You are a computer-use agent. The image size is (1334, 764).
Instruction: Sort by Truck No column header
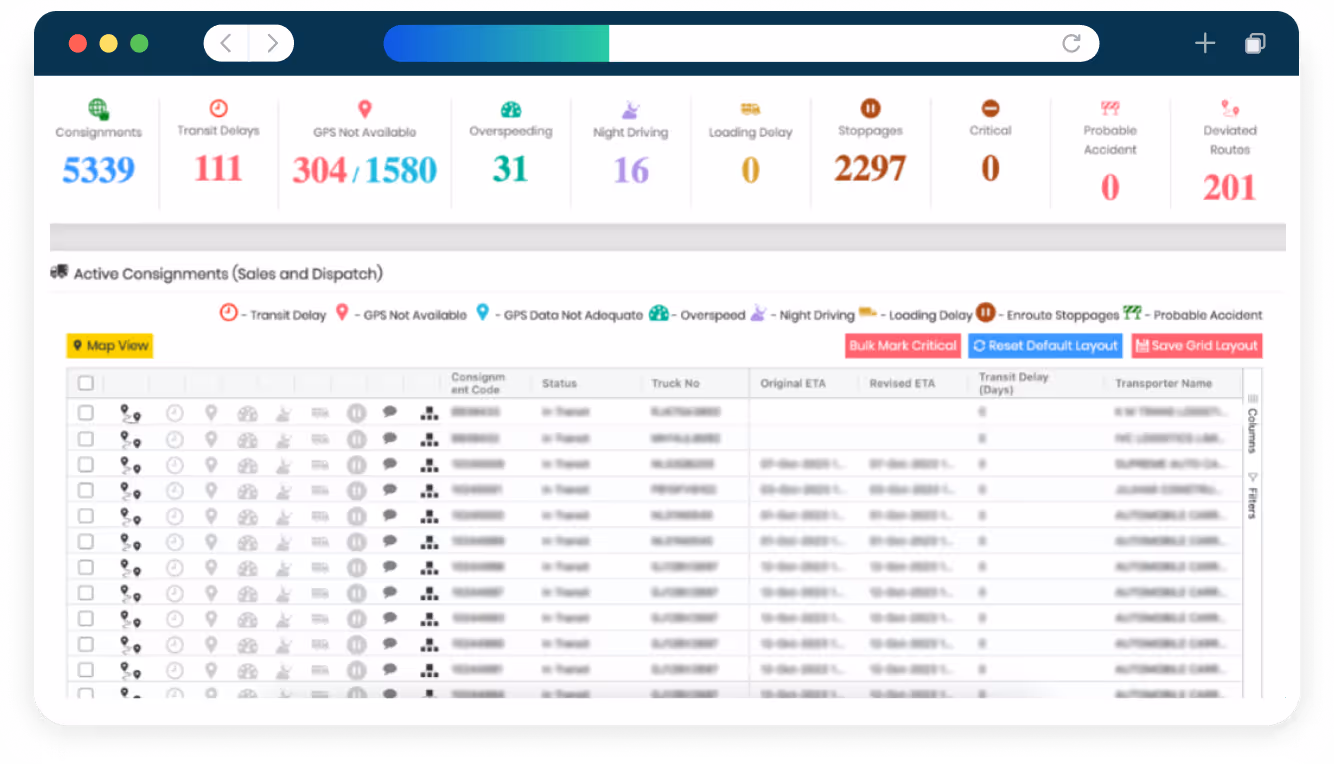[675, 383]
